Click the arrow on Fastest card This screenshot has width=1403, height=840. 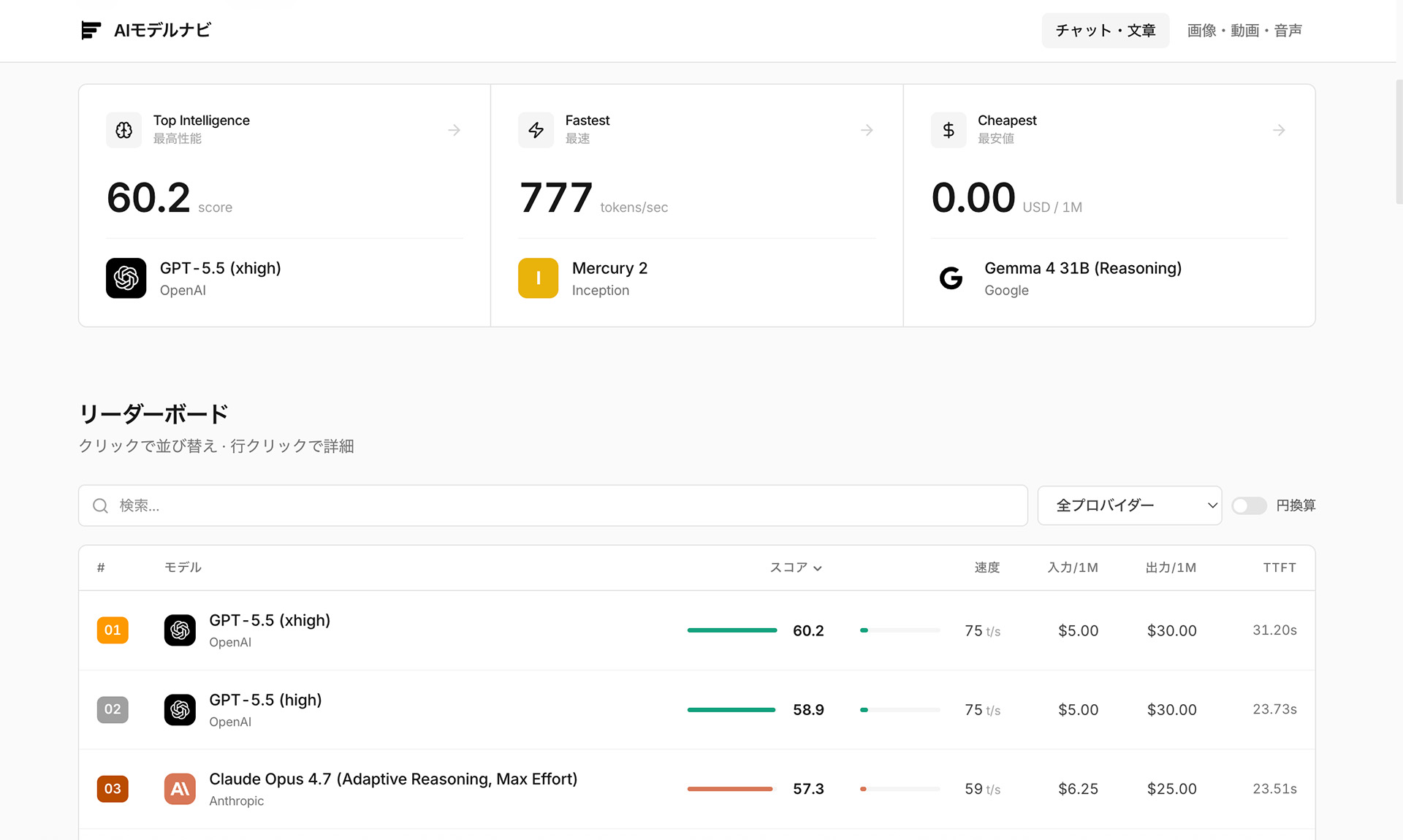pyautogui.click(x=867, y=130)
